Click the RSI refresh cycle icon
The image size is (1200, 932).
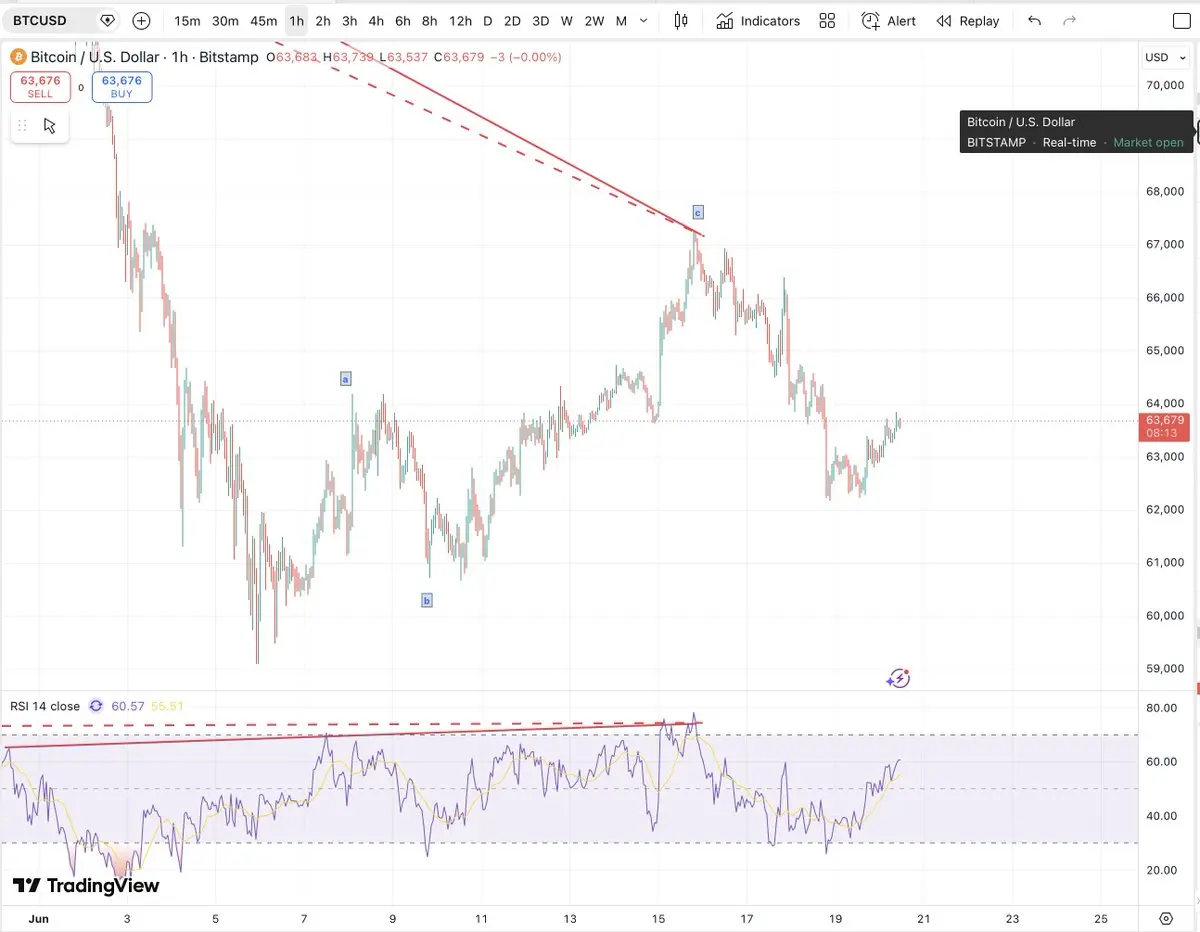(x=96, y=706)
